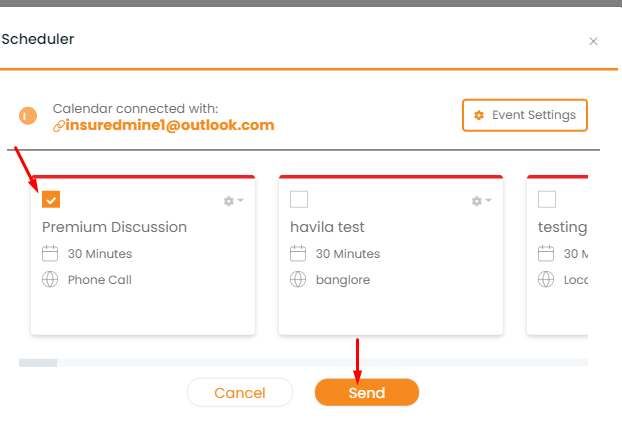622x435 pixels.
Task: Click globe icon beside Phone Call
Action: 50,280
